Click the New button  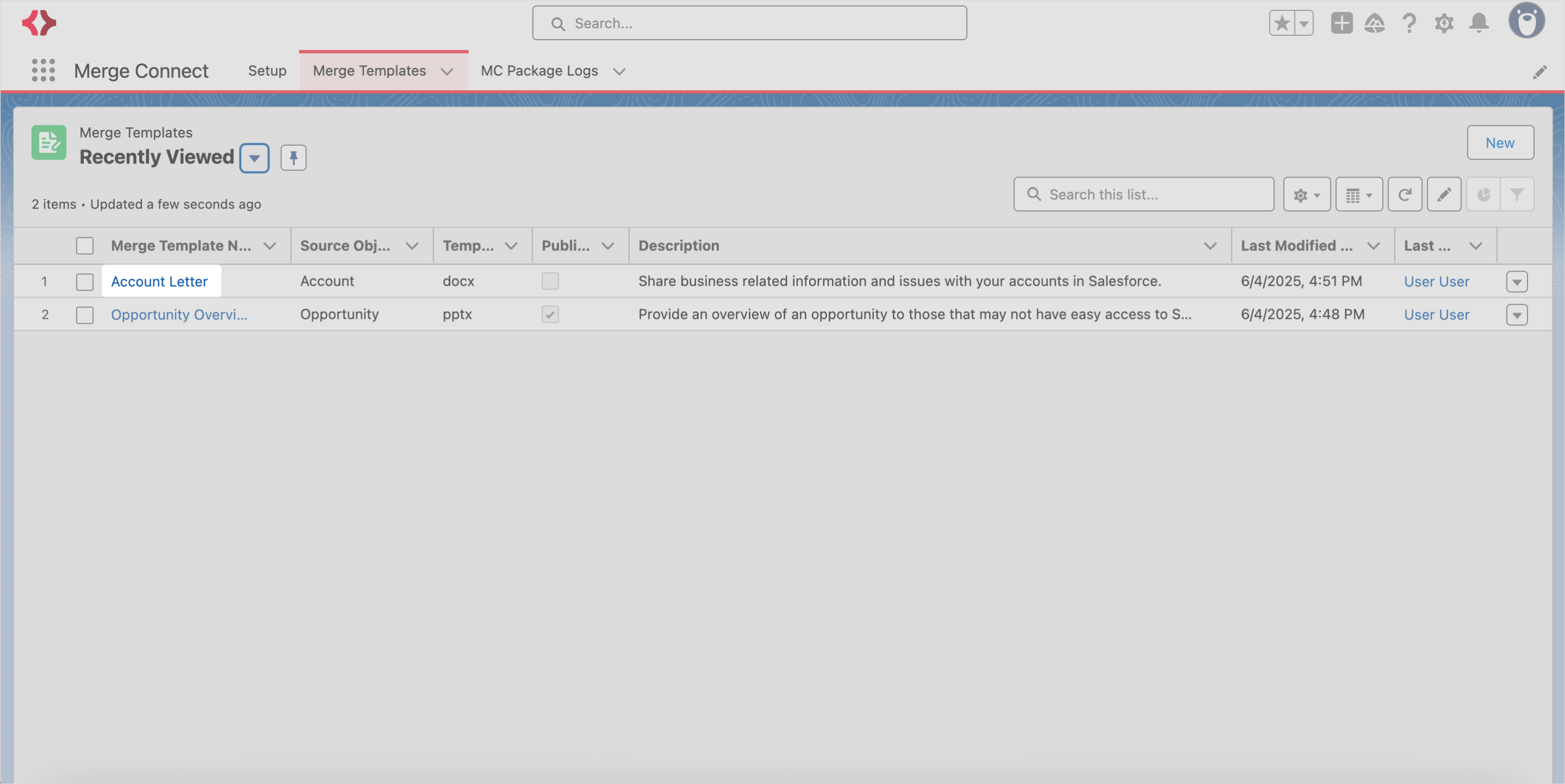(x=1500, y=143)
